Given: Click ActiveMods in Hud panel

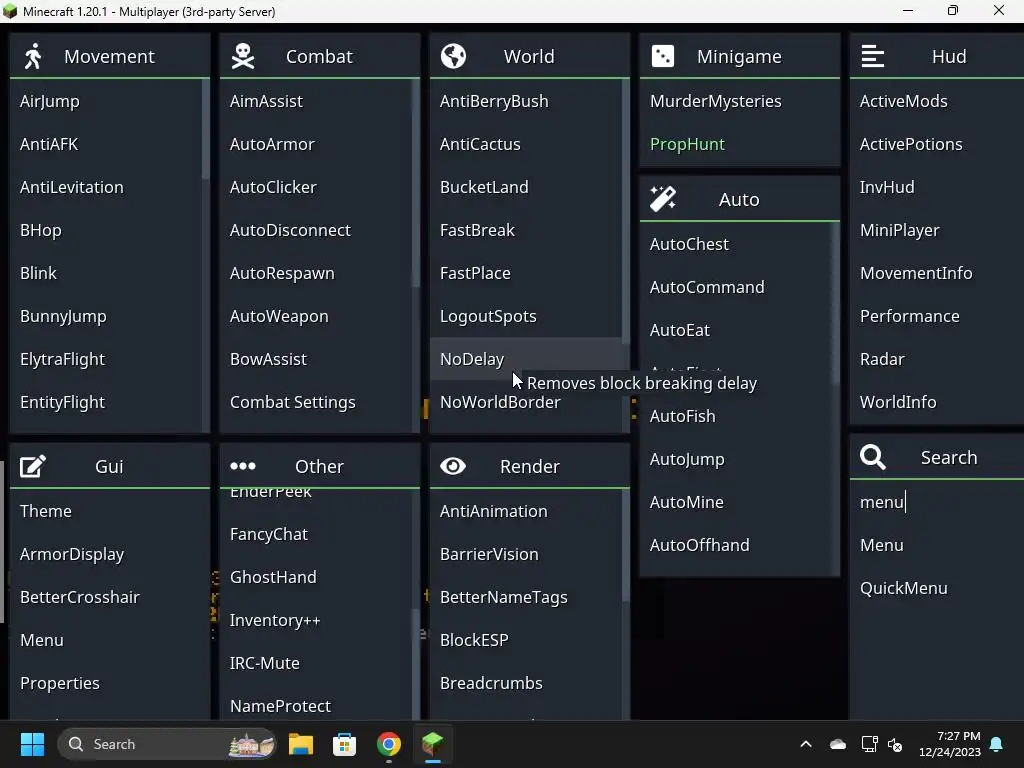Looking at the screenshot, I should [936, 101].
